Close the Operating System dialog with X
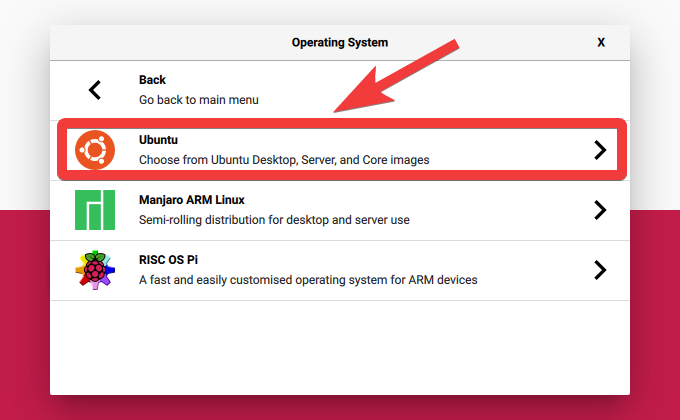The image size is (680, 420). (601, 43)
